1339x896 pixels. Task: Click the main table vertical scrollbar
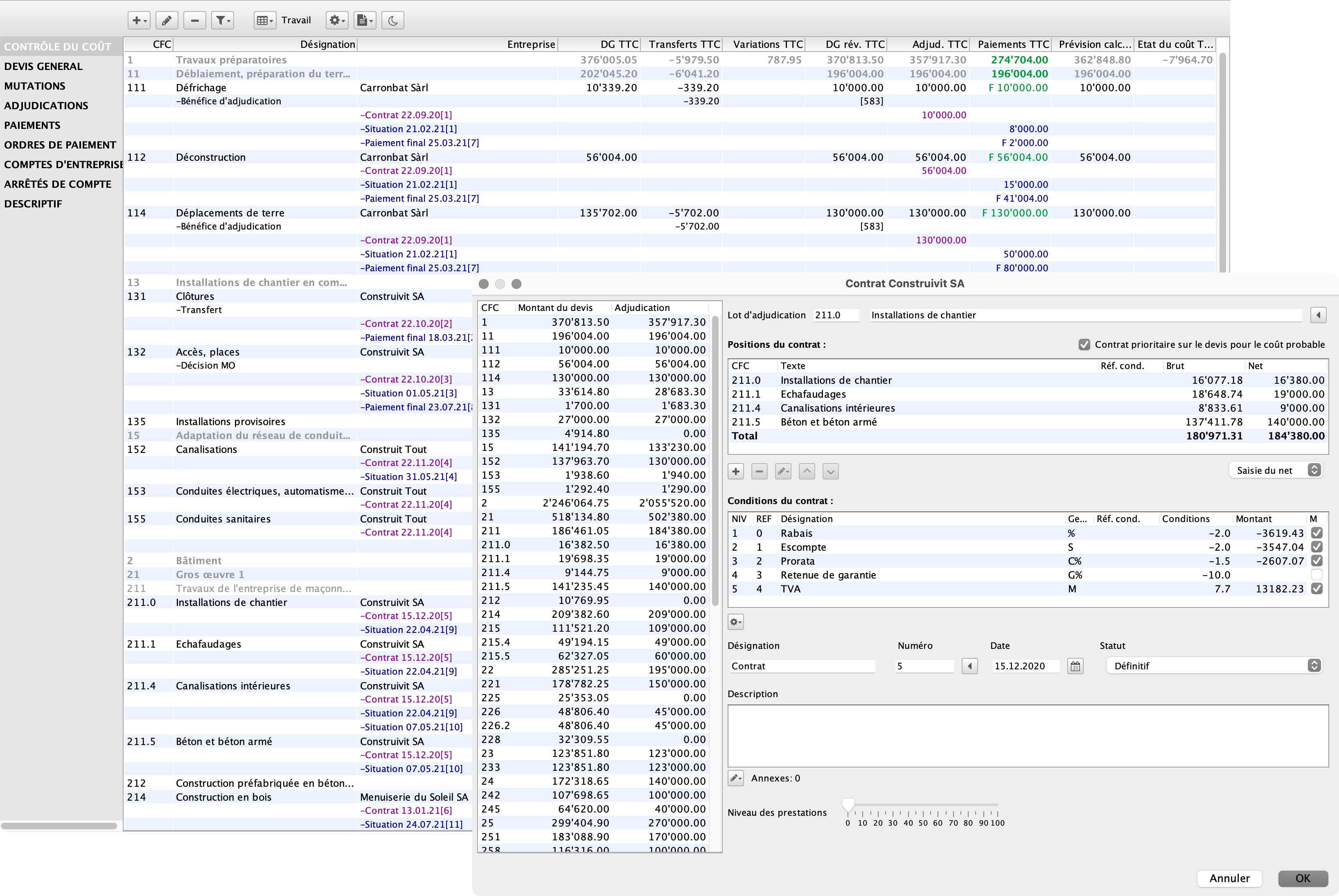[x=1223, y=163]
